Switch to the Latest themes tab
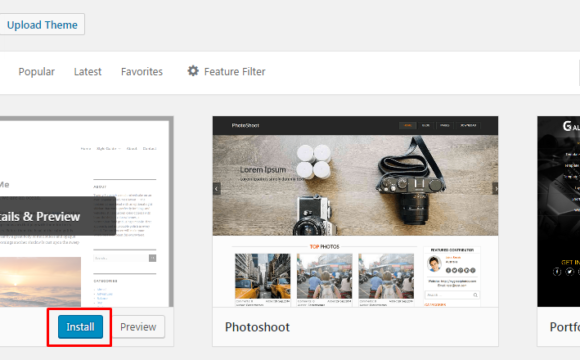Image resolution: width=580 pixels, height=360 pixels. [x=87, y=71]
